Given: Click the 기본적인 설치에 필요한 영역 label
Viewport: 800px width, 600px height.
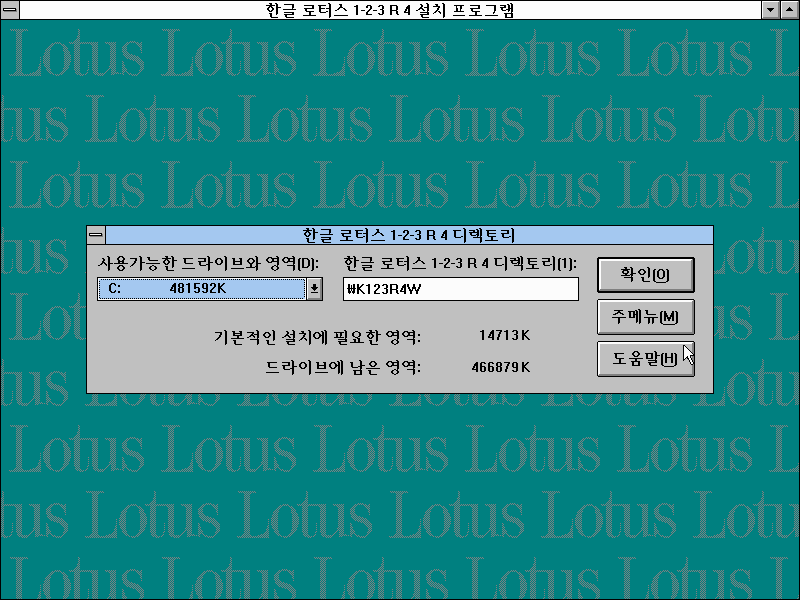Looking at the screenshot, I should (x=317, y=337).
